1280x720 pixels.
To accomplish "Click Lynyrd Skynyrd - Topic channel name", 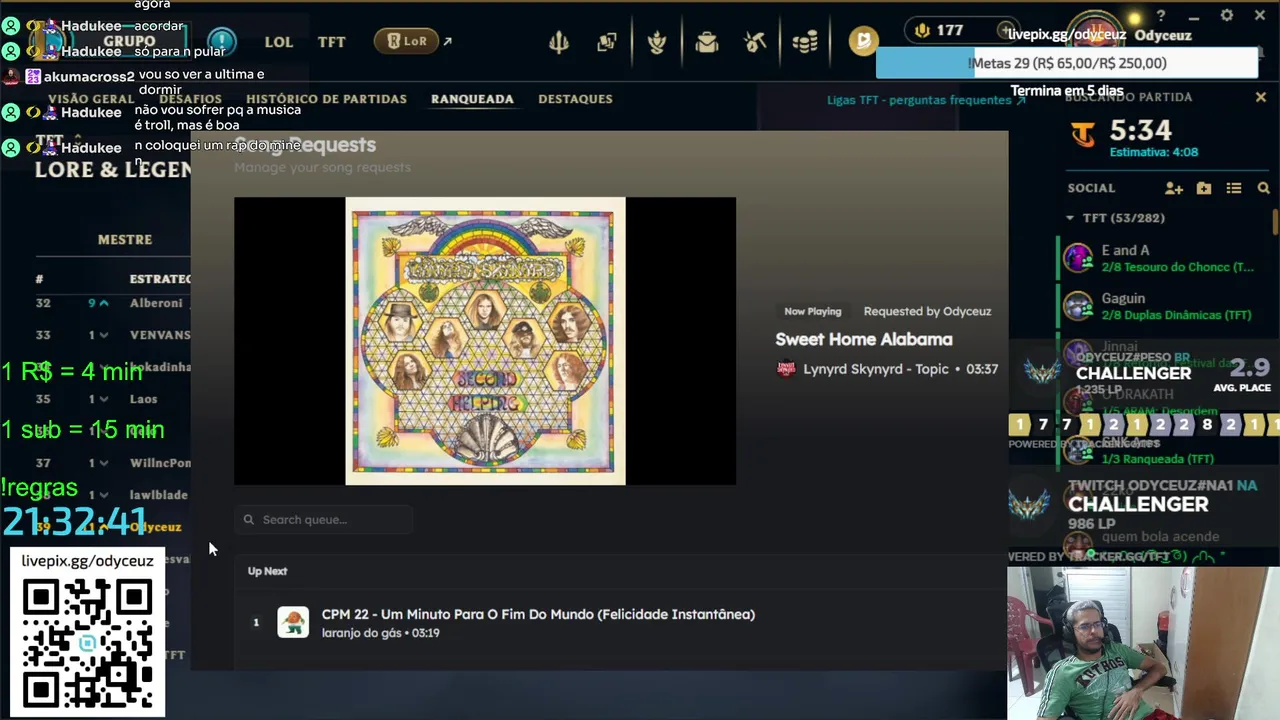I will tap(876, 369).
